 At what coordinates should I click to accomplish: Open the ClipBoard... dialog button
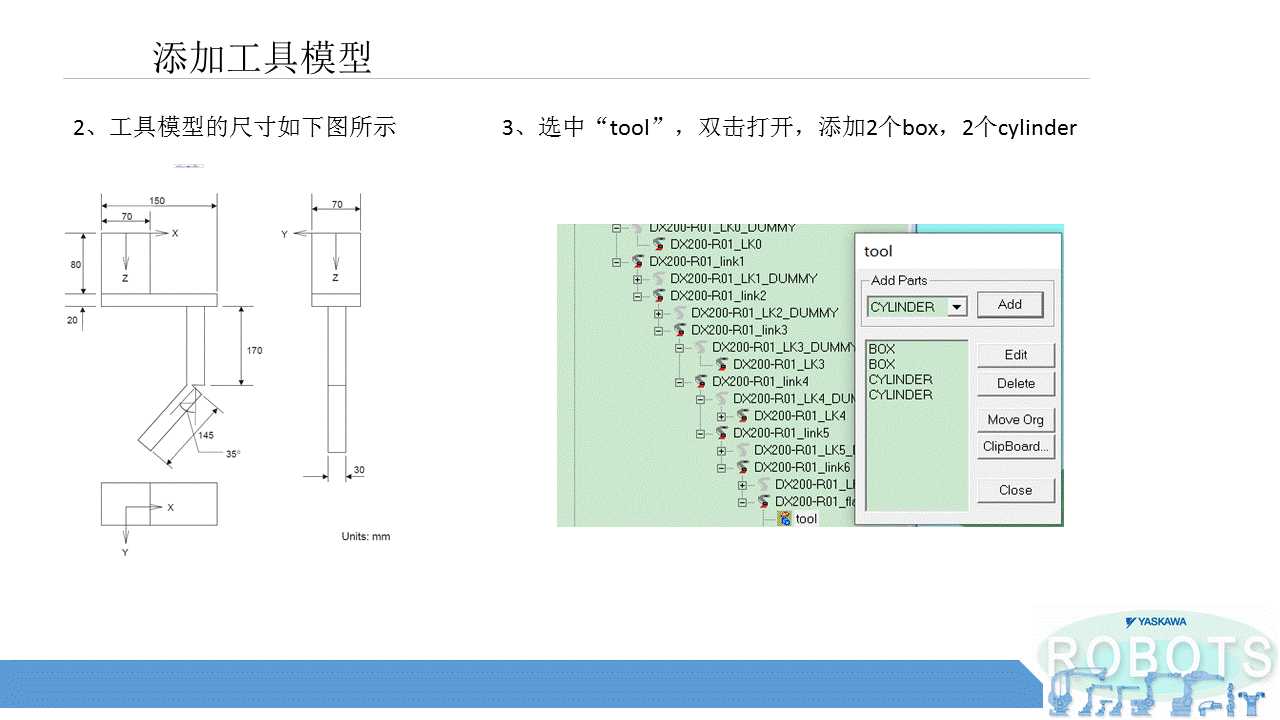(x=1016, y=447)
